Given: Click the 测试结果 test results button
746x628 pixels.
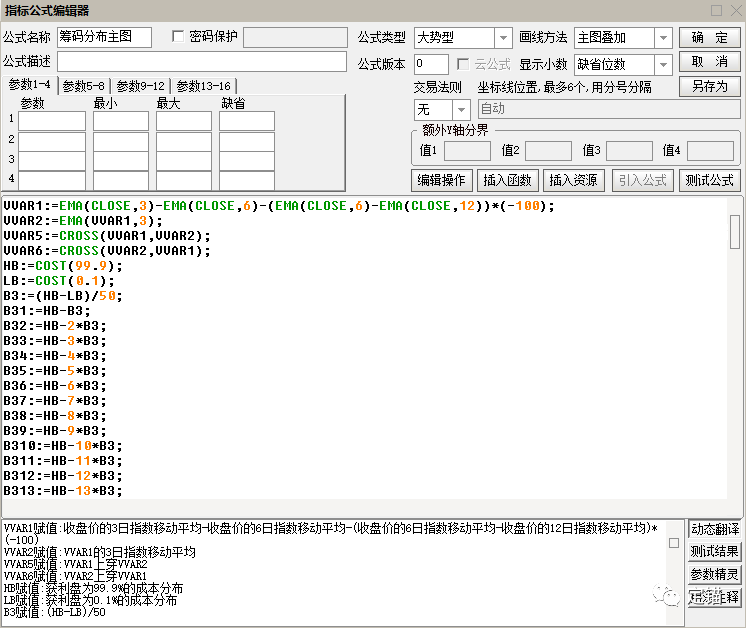Looking at the screenshot, I should pos(715,551).
